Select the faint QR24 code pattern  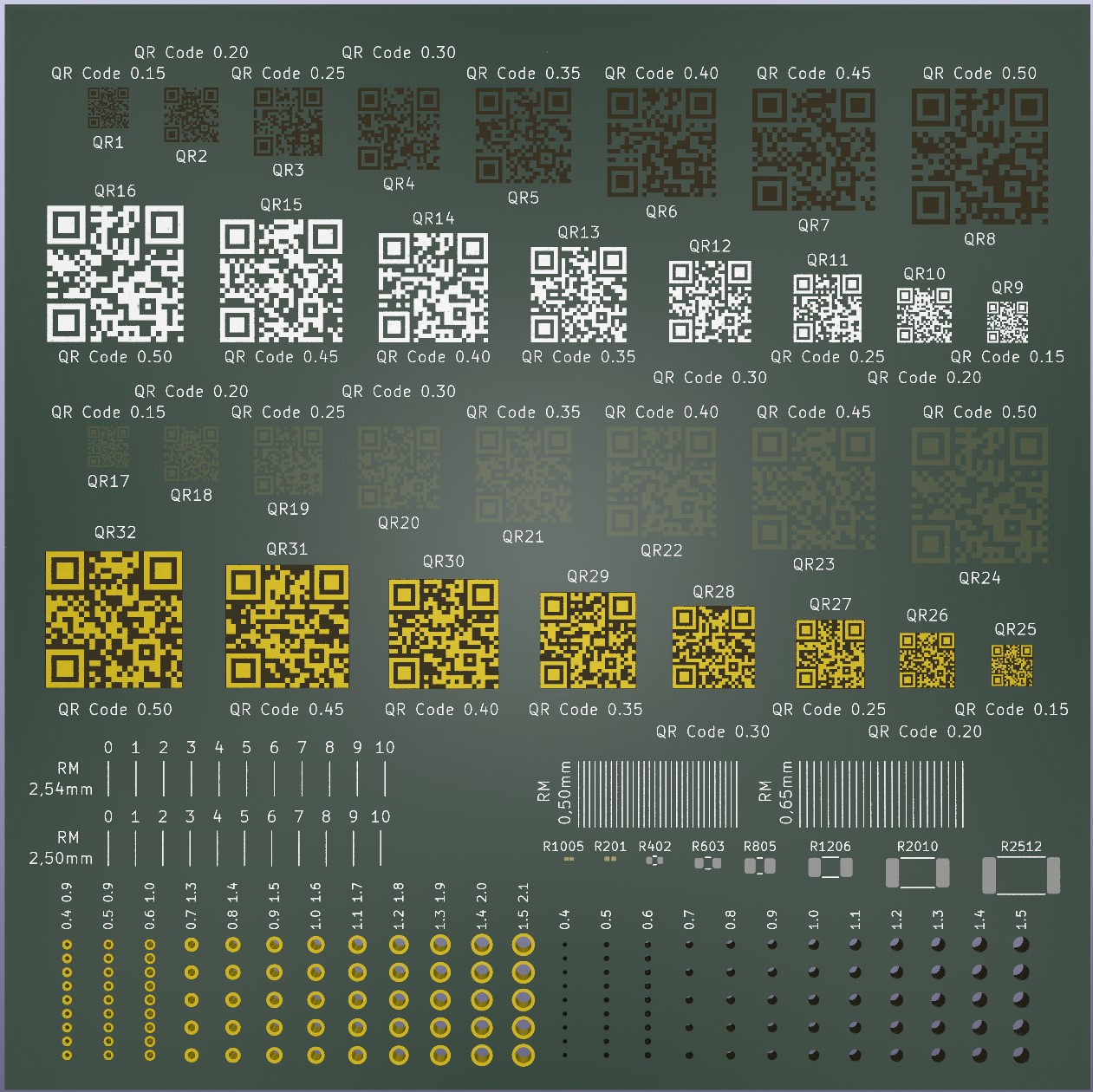click(x=979, y=496)
